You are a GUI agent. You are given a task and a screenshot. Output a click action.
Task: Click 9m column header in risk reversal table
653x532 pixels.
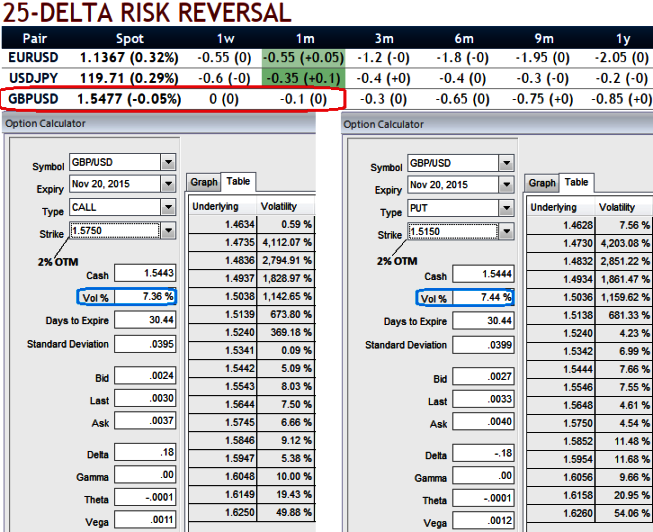tap(544, 38)
